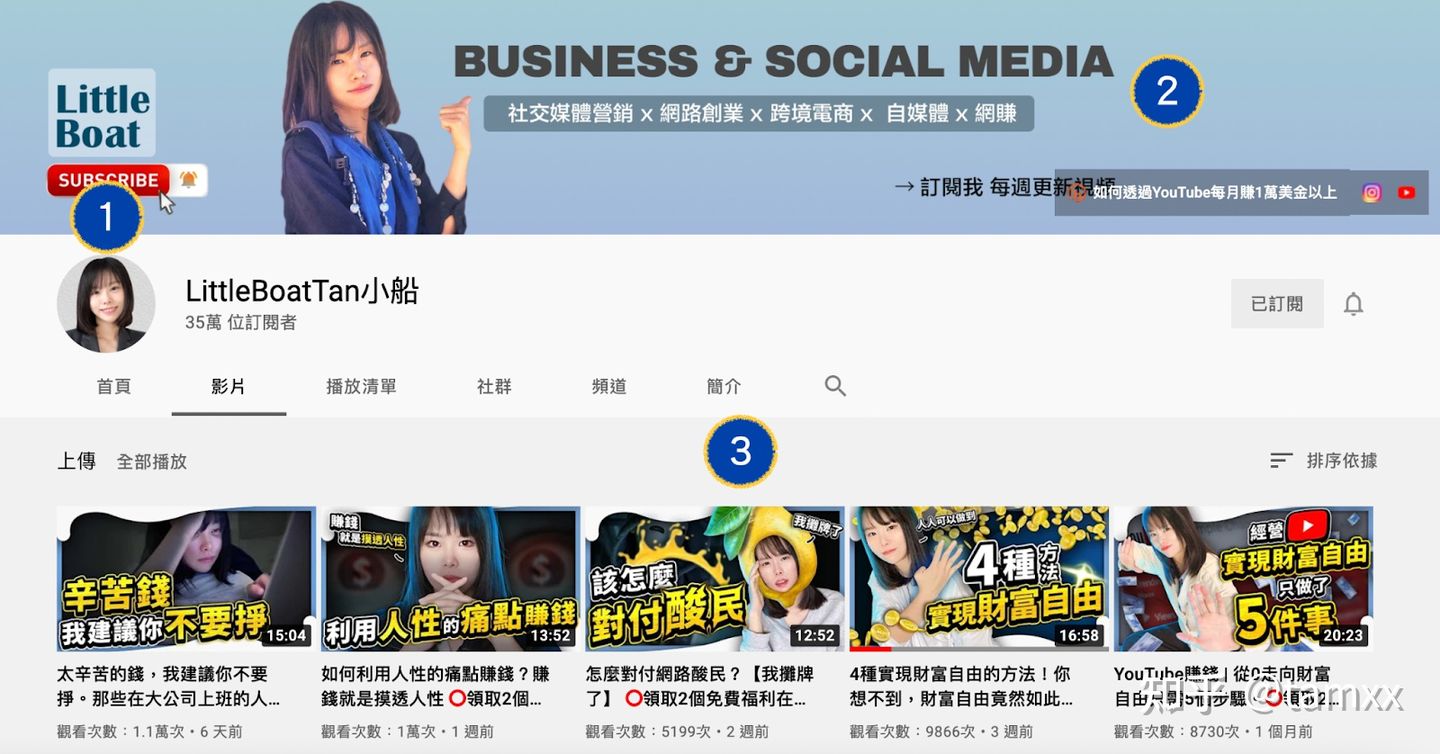Click the 怎麼對付網路酸民 video title
Image resolution: width=1440 pixels, height=754 pixels.
point(700,685)
